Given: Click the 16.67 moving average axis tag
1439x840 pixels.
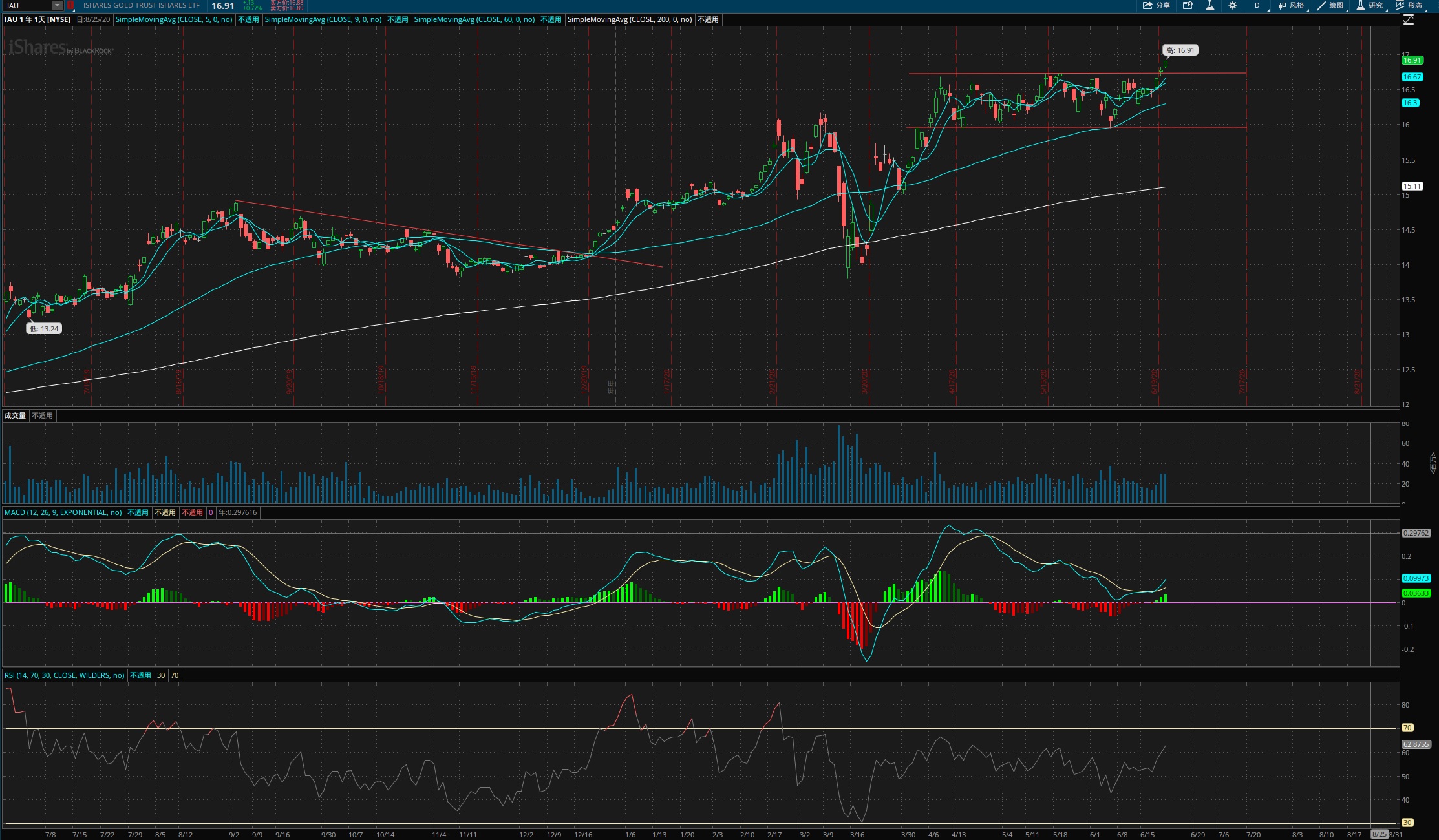Looking at the screenshot, I should [1412, 77].
